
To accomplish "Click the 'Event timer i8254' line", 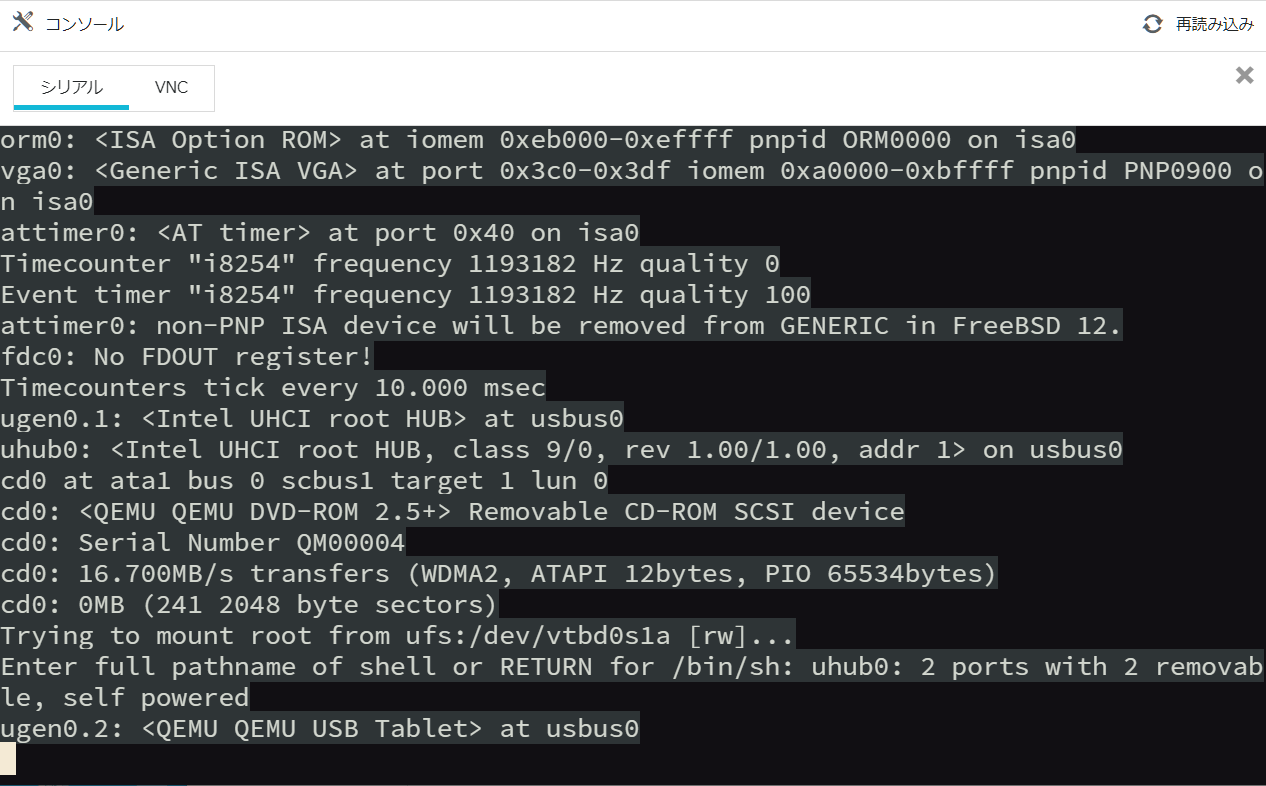I will pyautogui.click(x=406, y=294).
